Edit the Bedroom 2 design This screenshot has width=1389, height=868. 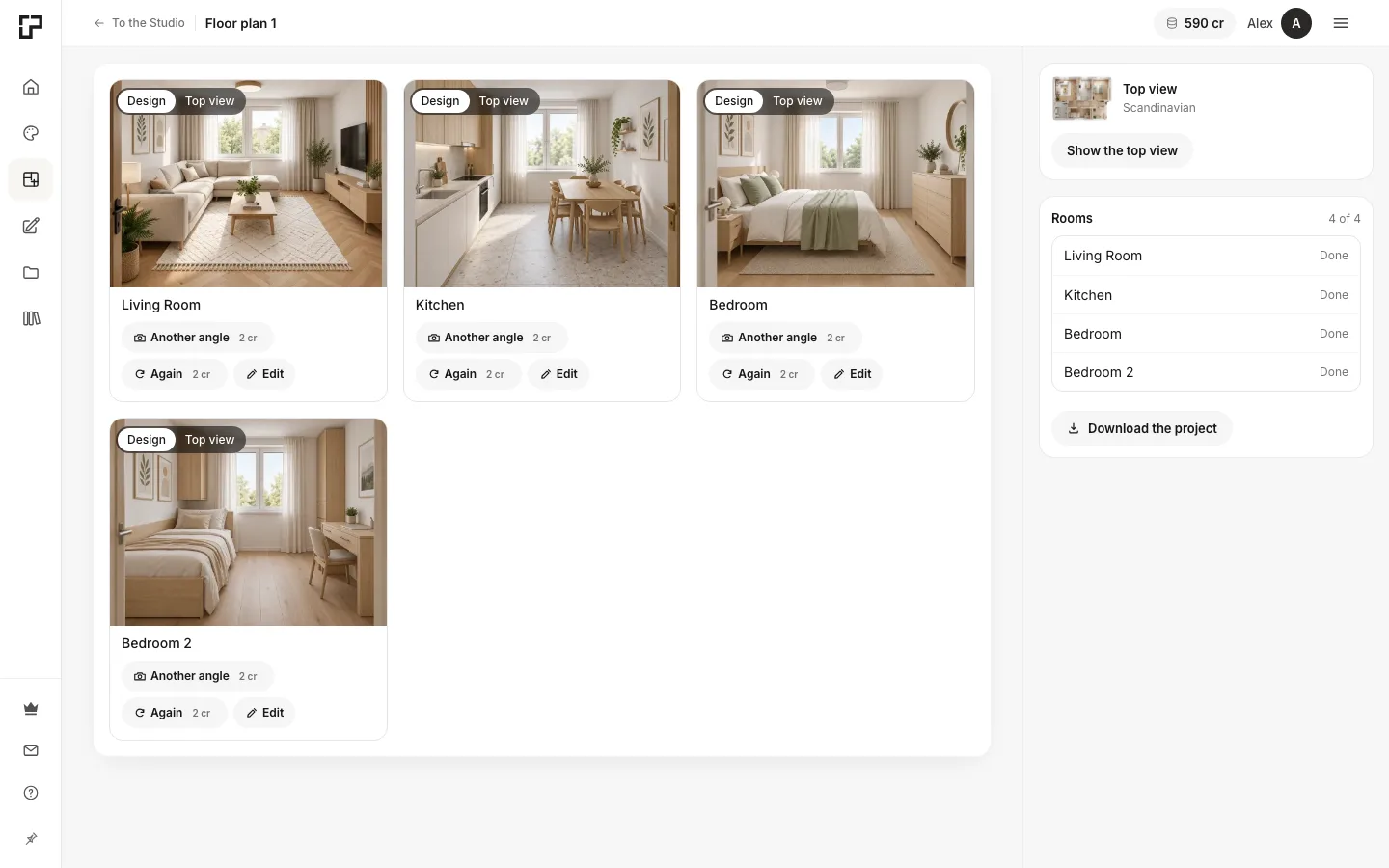click(264, 713)
